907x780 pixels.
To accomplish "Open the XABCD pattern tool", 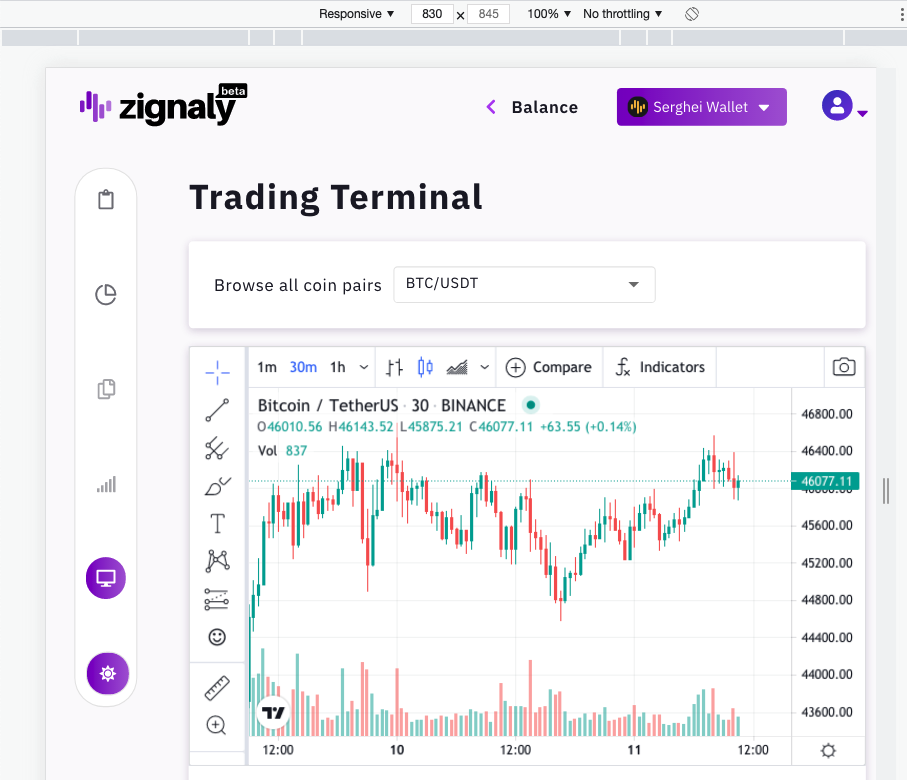I will pos(218,560).
